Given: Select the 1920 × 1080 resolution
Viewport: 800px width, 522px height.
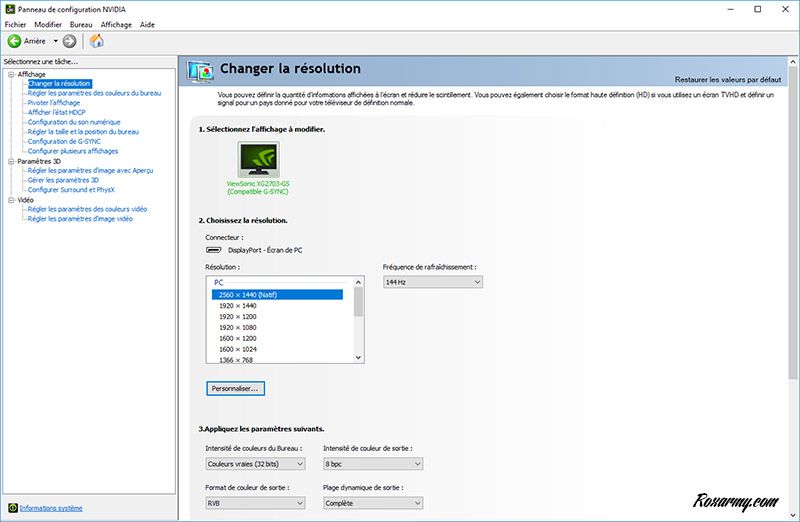Looking at the screenshot, I should 236,327.
